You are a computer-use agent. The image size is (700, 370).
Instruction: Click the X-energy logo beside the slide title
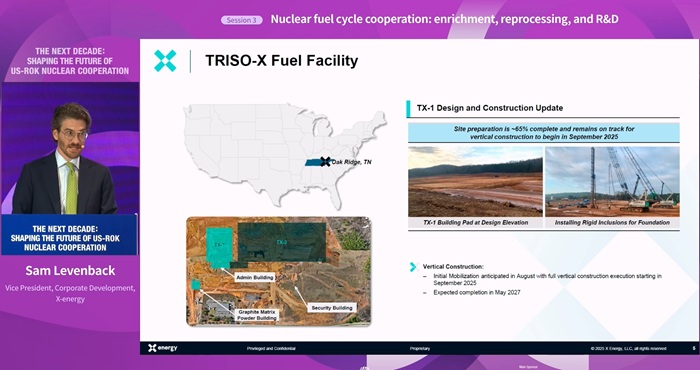165,61
